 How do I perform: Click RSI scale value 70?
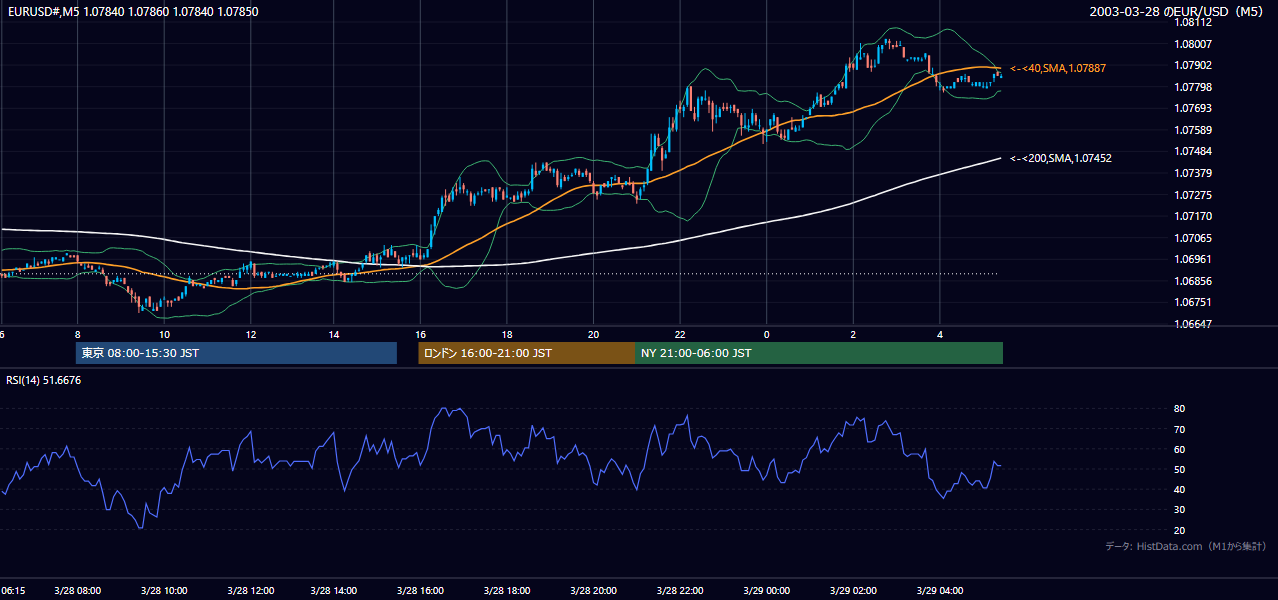coord(1179,429)
